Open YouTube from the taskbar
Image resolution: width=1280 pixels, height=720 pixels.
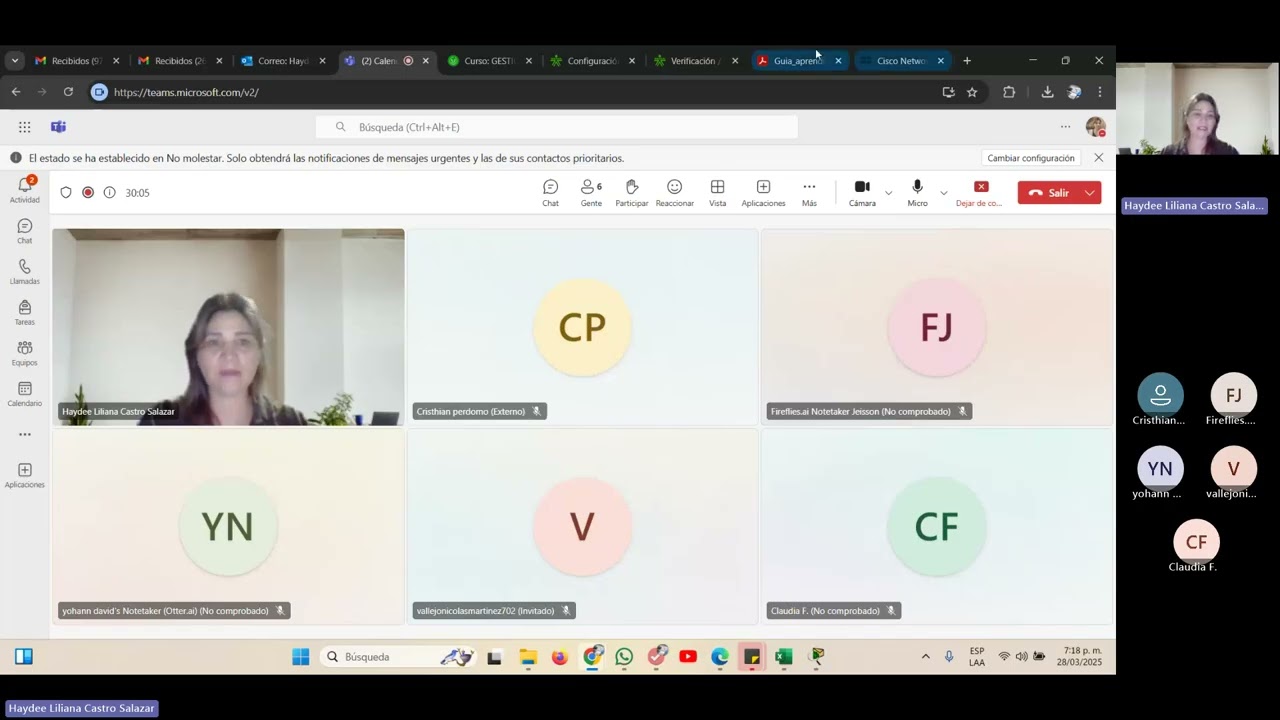688,657
